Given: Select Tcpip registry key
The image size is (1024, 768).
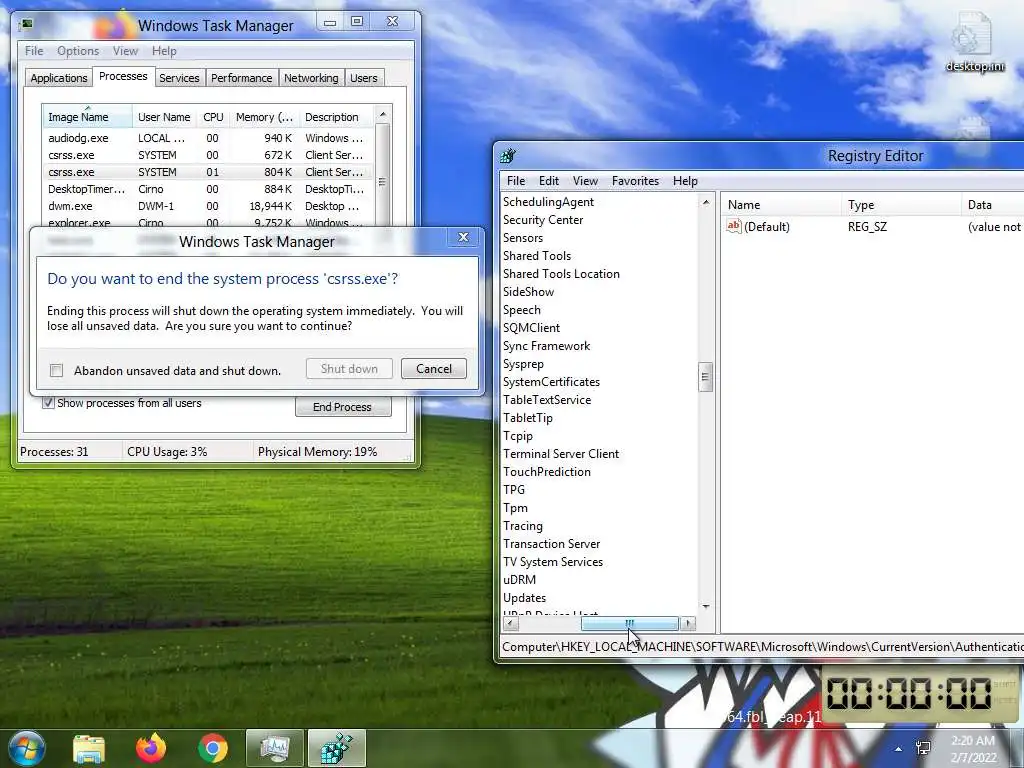Looking at the screenshot, I should point(518,436).
